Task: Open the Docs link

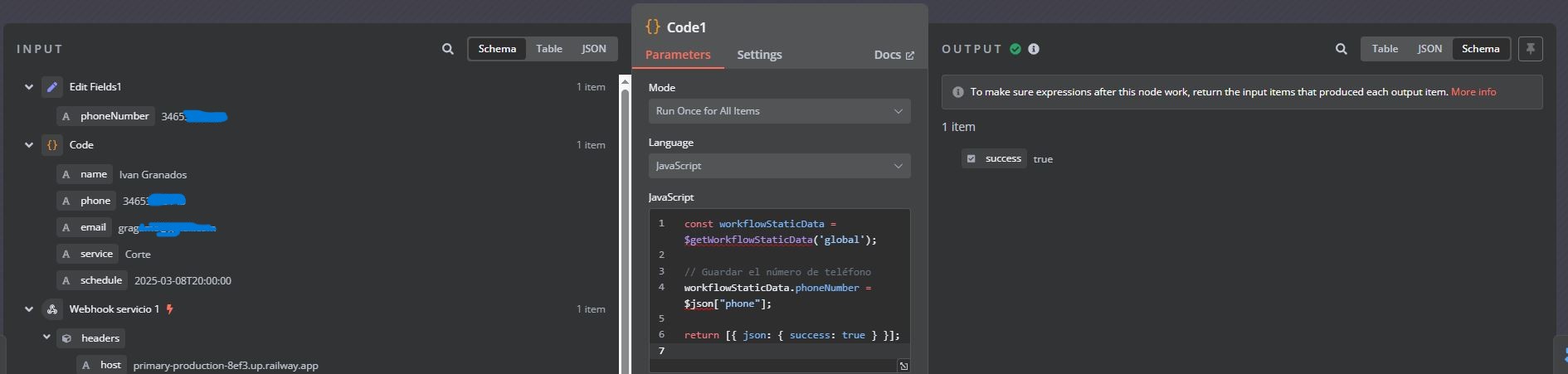Action: click(894, 55)
